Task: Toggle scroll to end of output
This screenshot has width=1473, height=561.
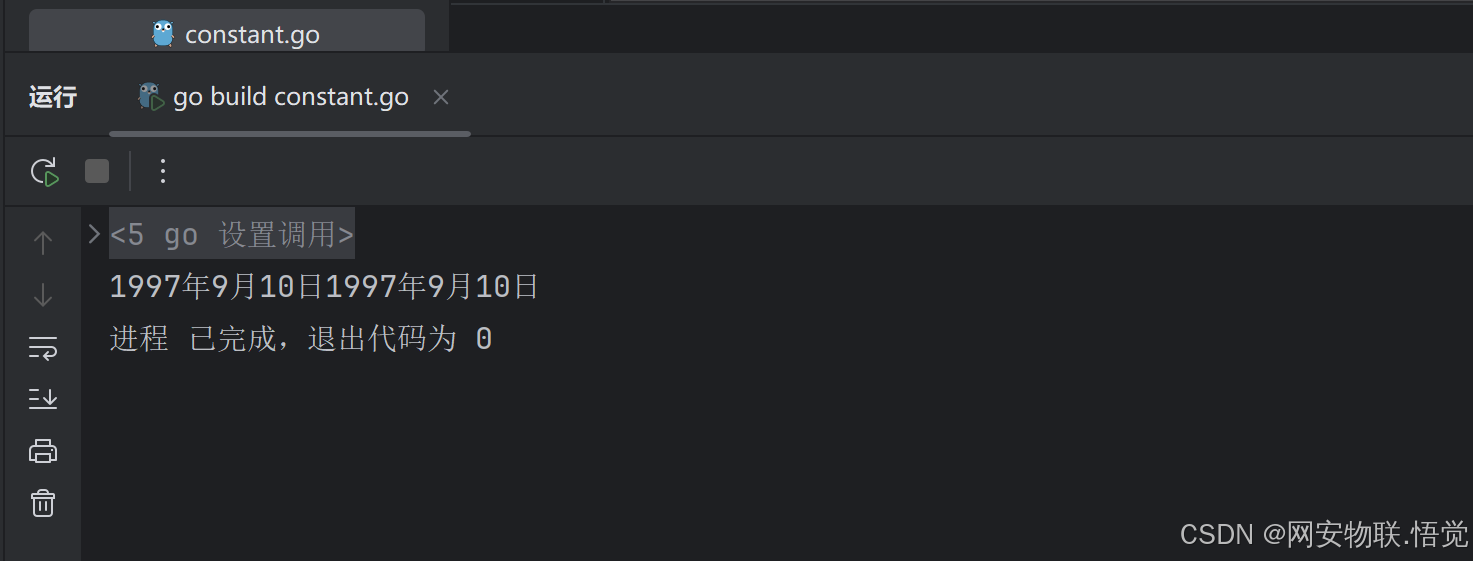Action: coord(43,399)
